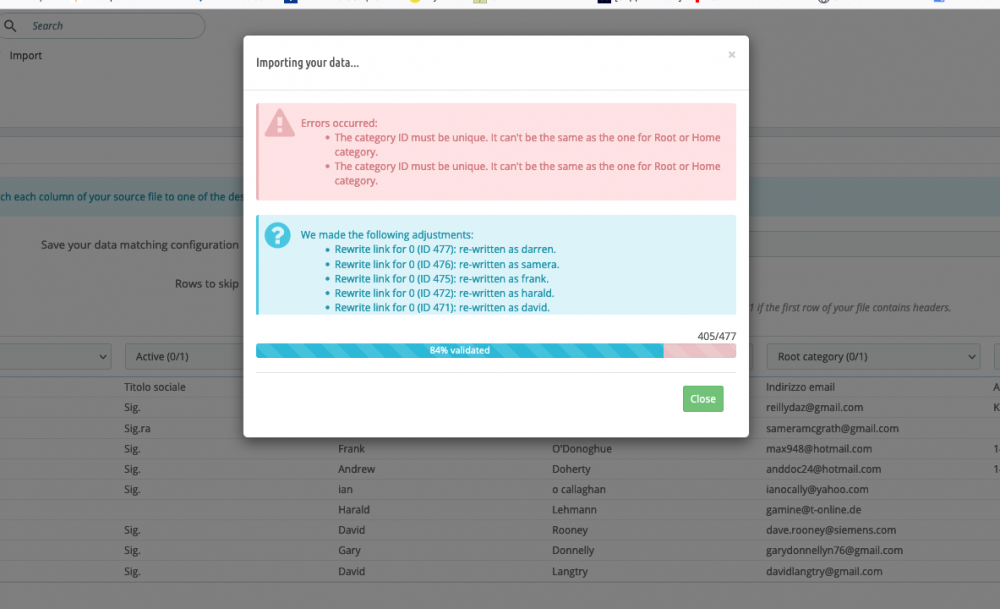
Task: Click Donnelly surname cell
Action: coord(573,550)
